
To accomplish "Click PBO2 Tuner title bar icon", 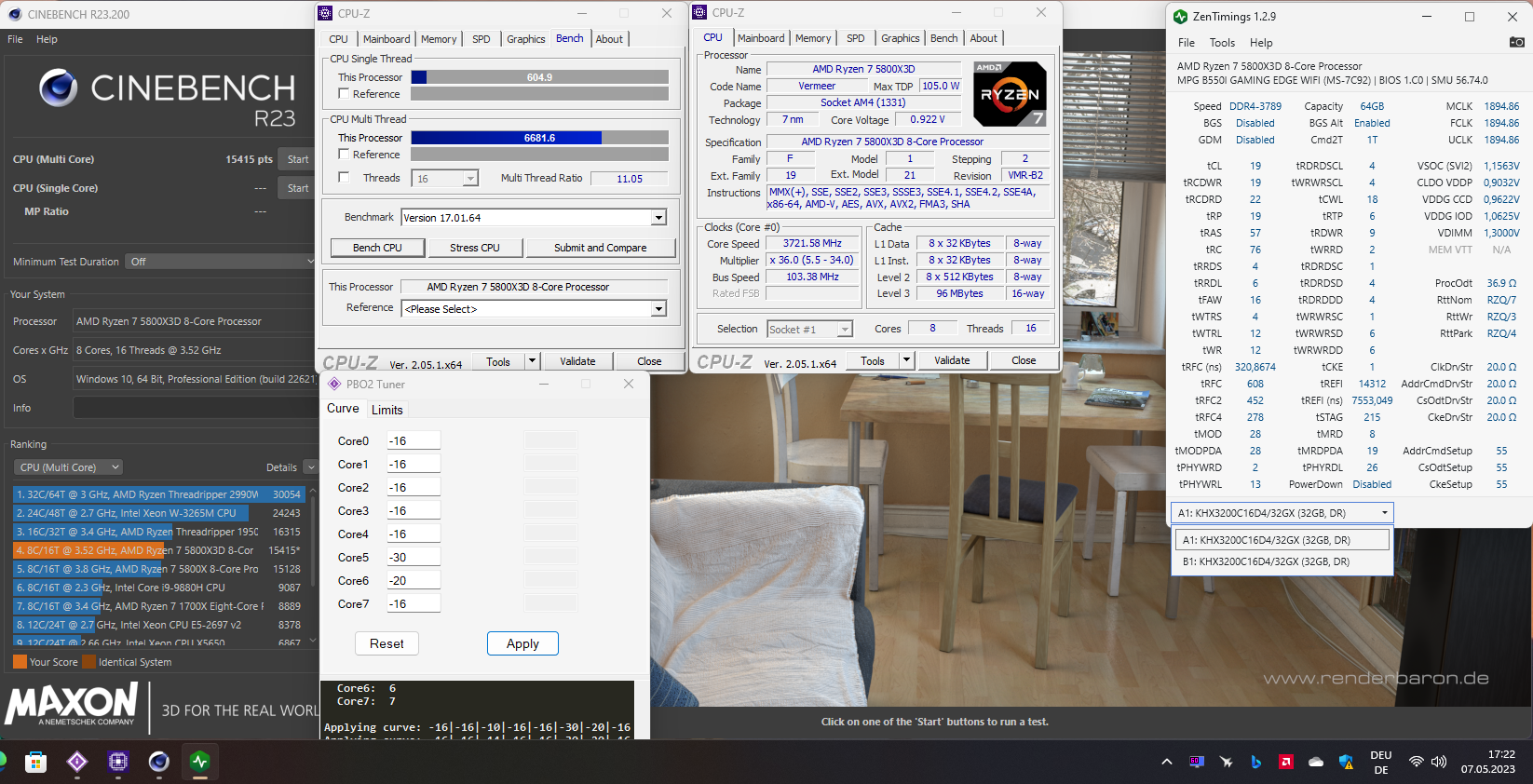I will [x=334, y=384].
